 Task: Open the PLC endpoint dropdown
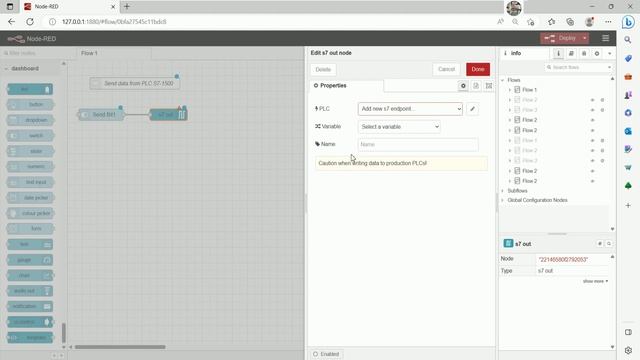point(410,109)
